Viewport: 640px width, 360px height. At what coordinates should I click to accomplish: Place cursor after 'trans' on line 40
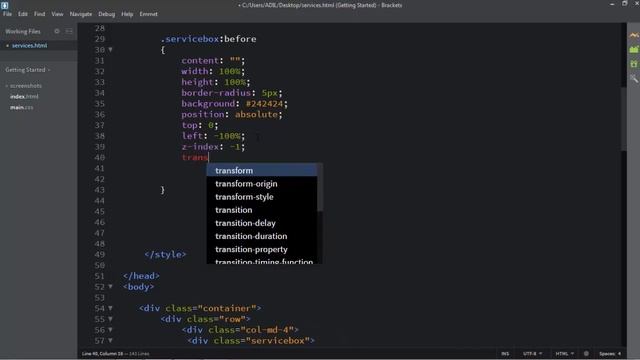(209, 158)
